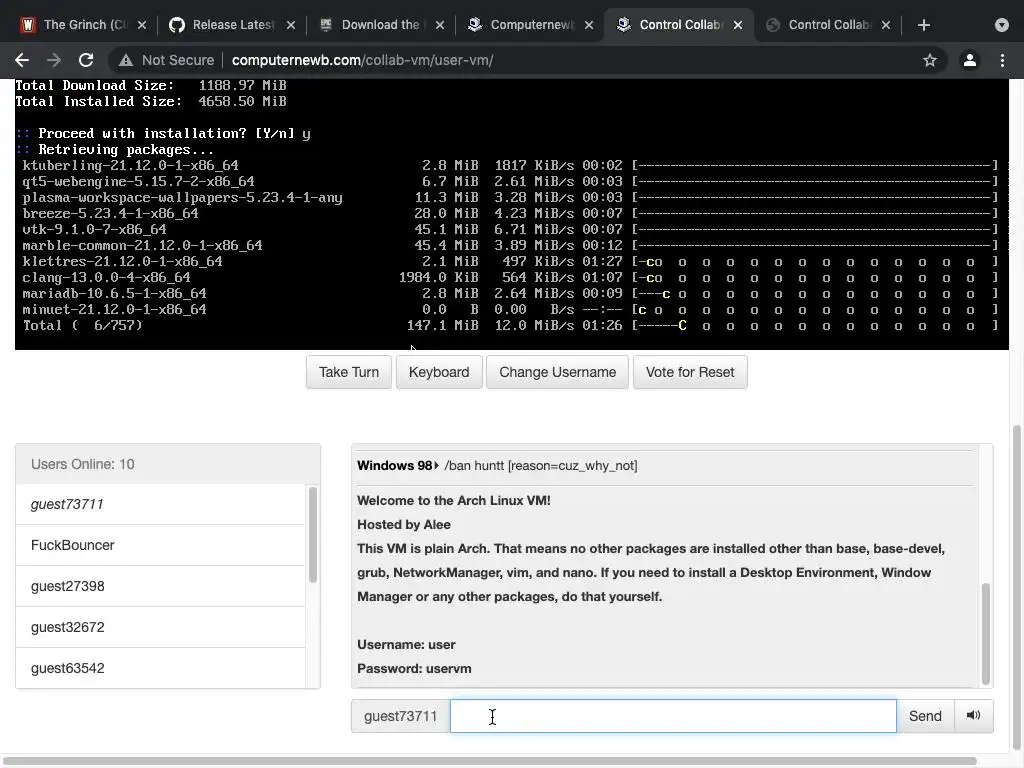Select the active Control Collab tab
Viewport: 1024px width, 768px height.
click(679, 25)
